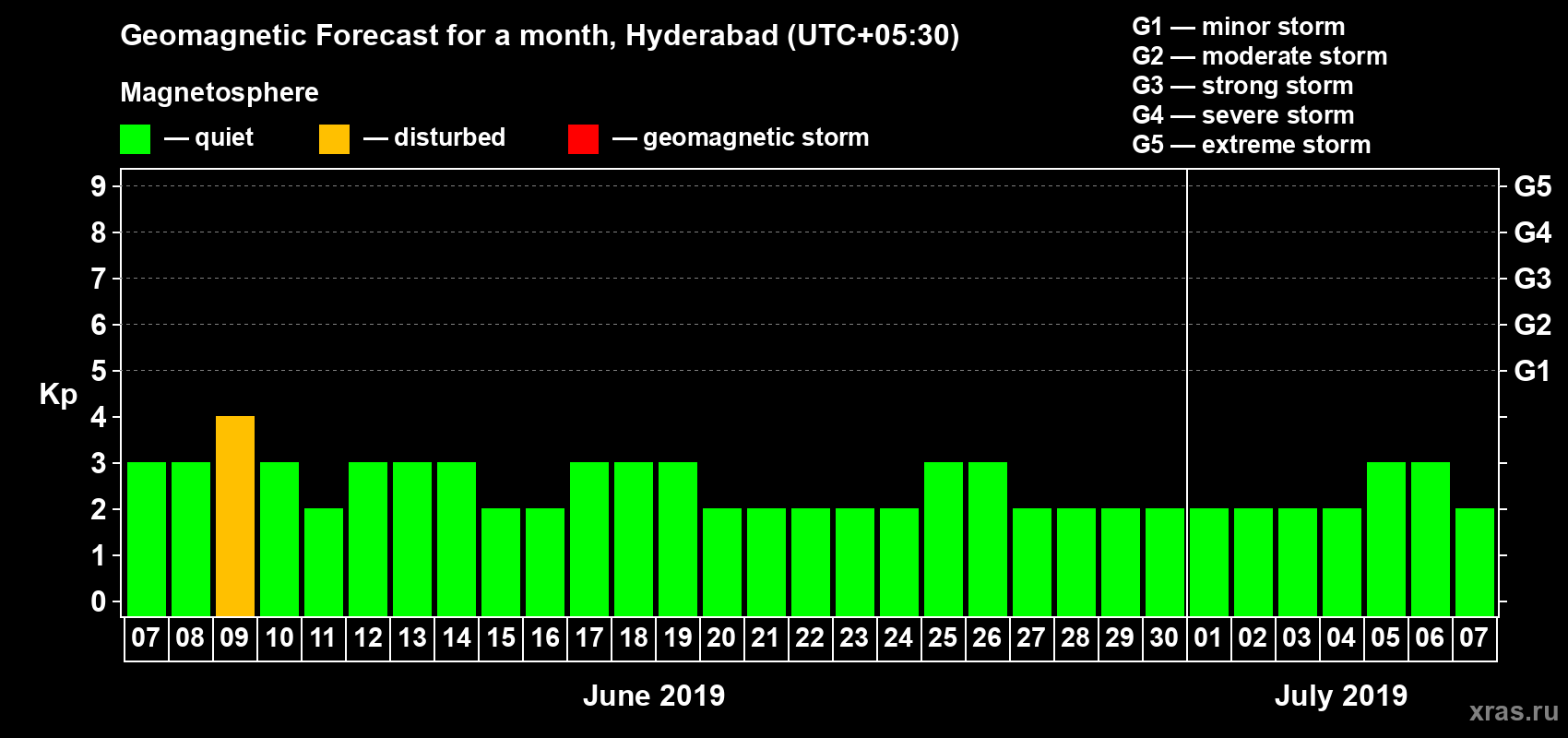Click the 'Magnetosphere' heading
The height and width of the screenshot is (738, 1568).
click(x=220, y=93)
